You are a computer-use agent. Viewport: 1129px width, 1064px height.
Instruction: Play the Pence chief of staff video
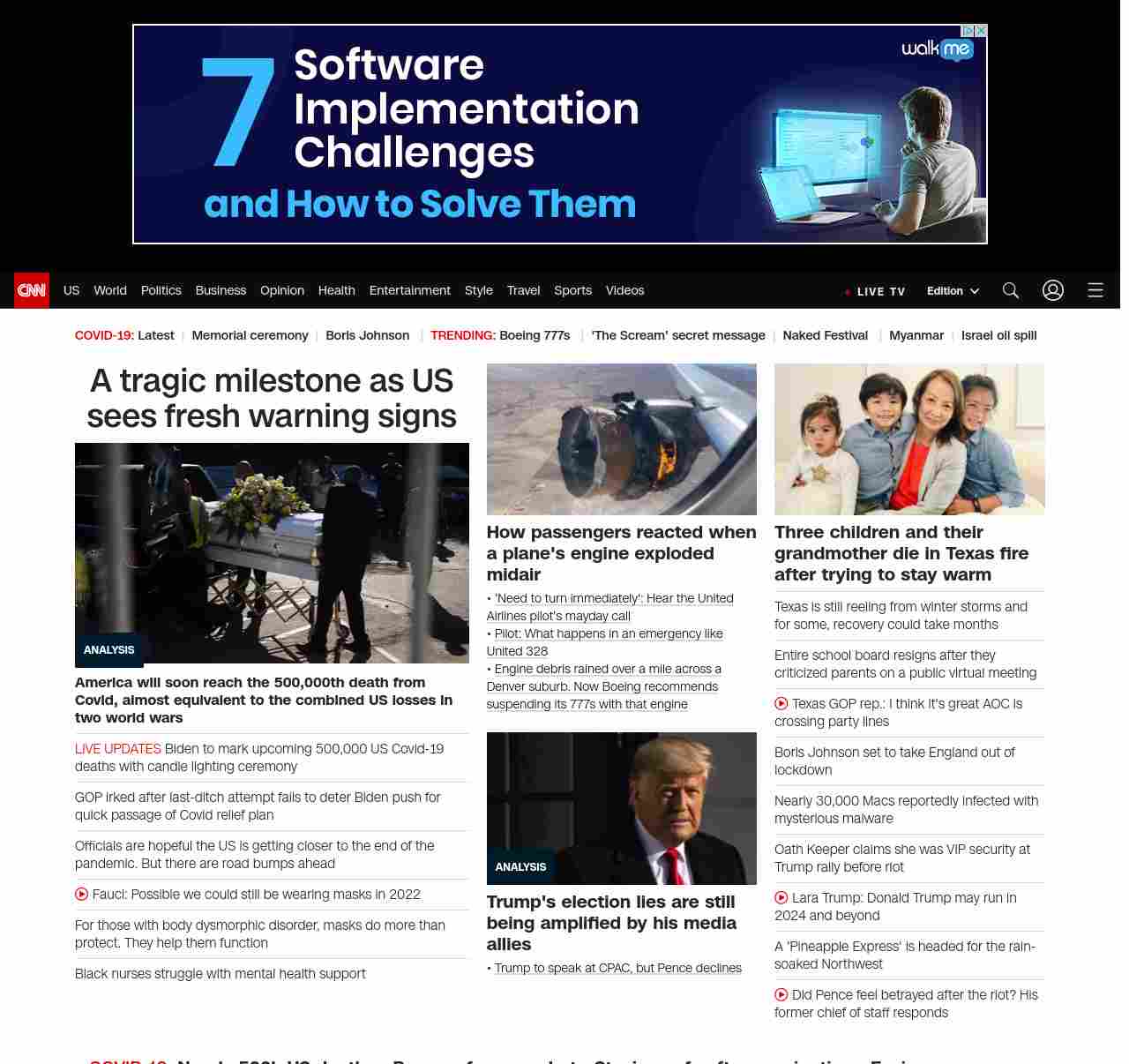[781, 994]
